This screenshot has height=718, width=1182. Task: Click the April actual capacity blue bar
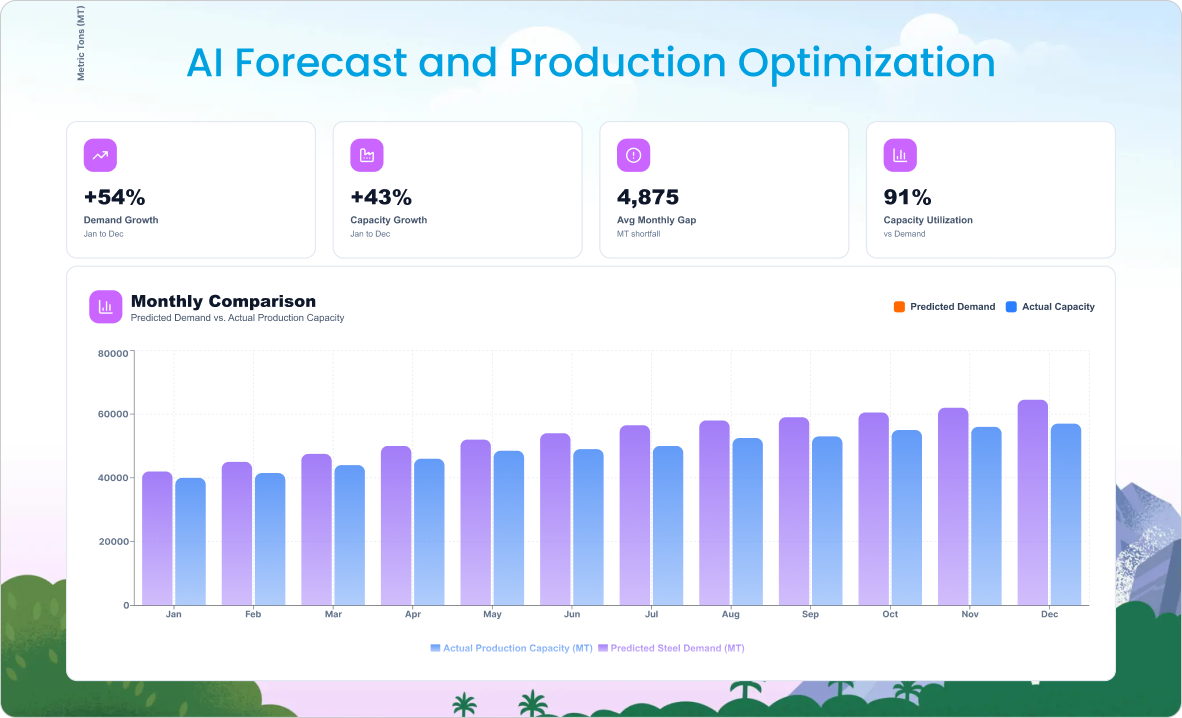click(429, 531)
